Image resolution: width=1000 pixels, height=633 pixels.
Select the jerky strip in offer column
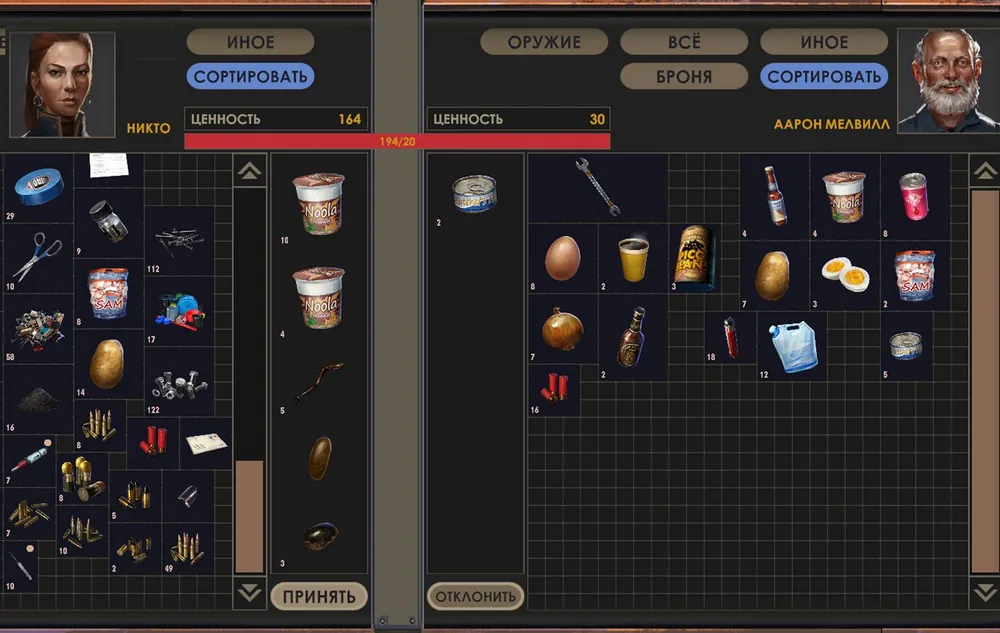[x=319, y=382]
